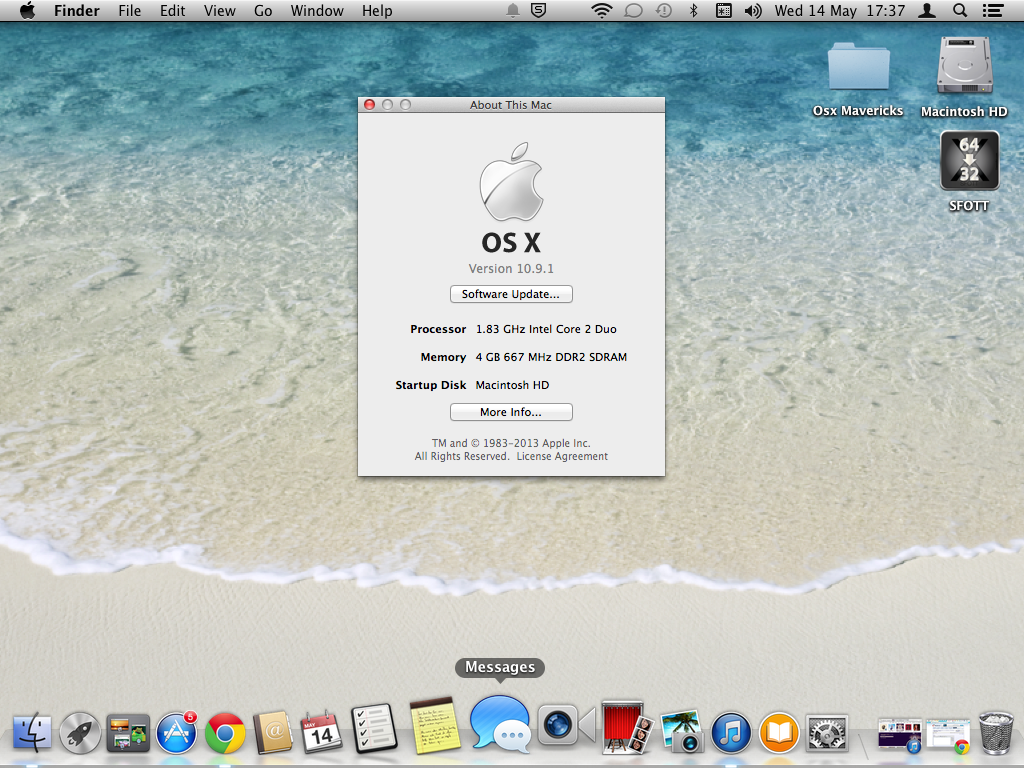Open the License Agreement link

tap(562, 456)
